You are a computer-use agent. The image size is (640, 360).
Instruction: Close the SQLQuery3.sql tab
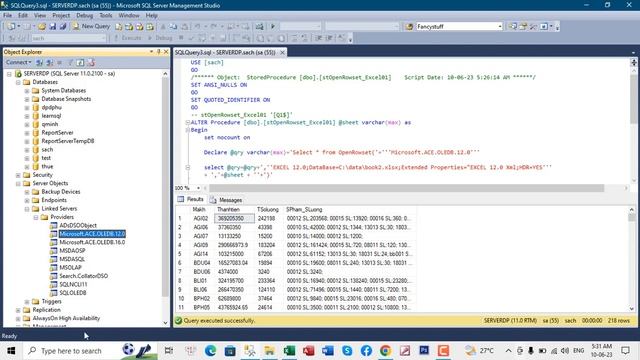(x=282, y=52)
